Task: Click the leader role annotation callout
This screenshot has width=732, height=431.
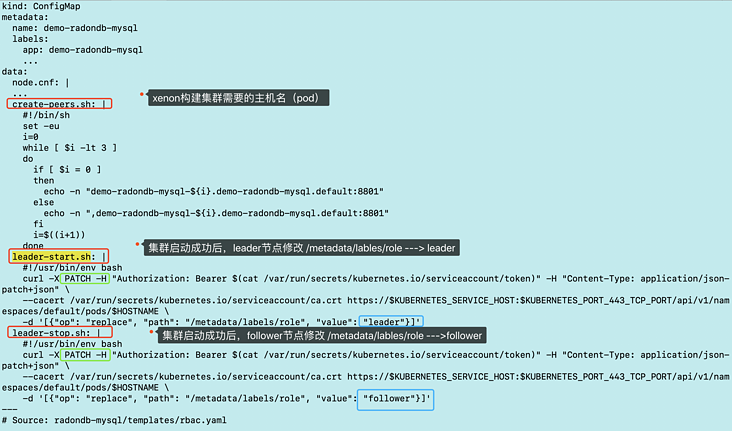Action: [x=302, y=248]
